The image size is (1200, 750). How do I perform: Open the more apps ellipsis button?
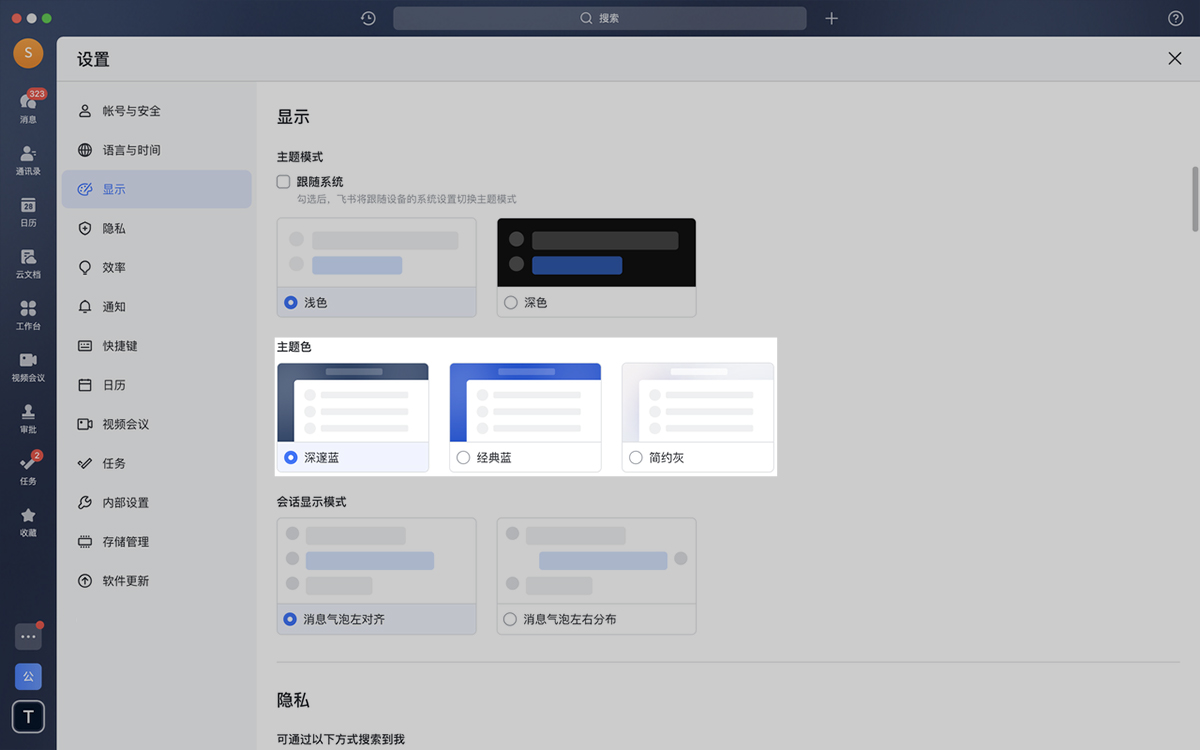click(28, 636)
